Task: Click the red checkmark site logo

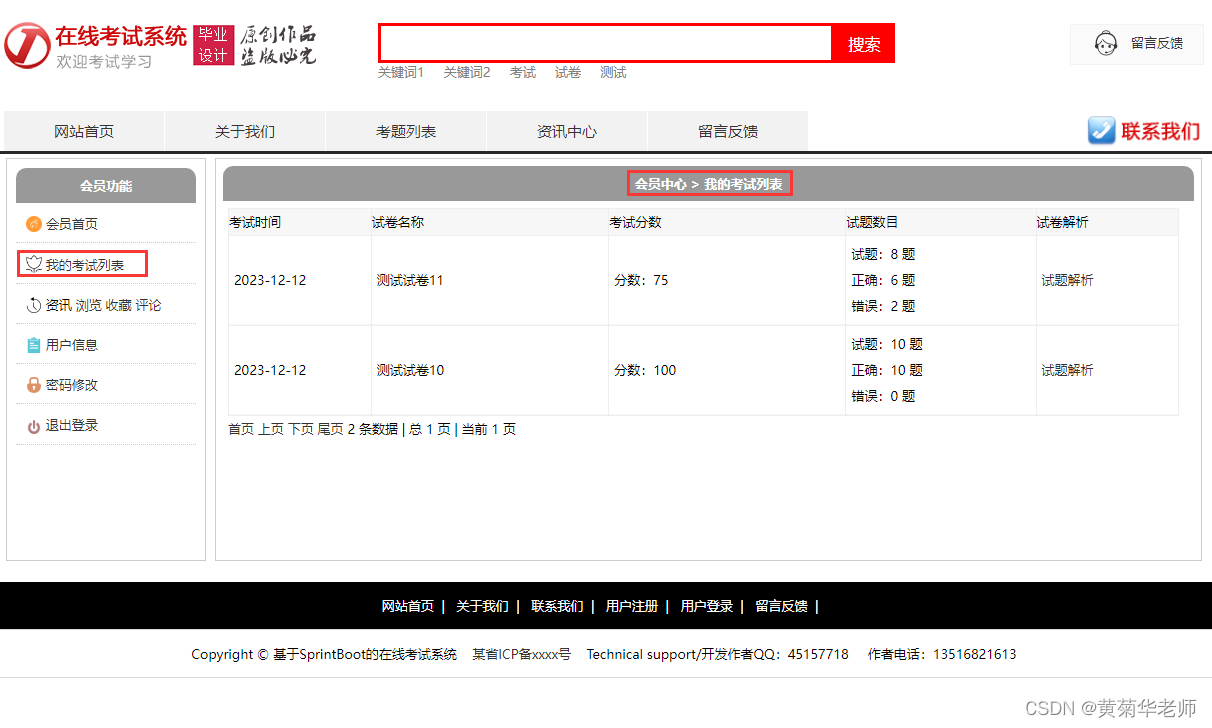Action: [x=27, y=46]
